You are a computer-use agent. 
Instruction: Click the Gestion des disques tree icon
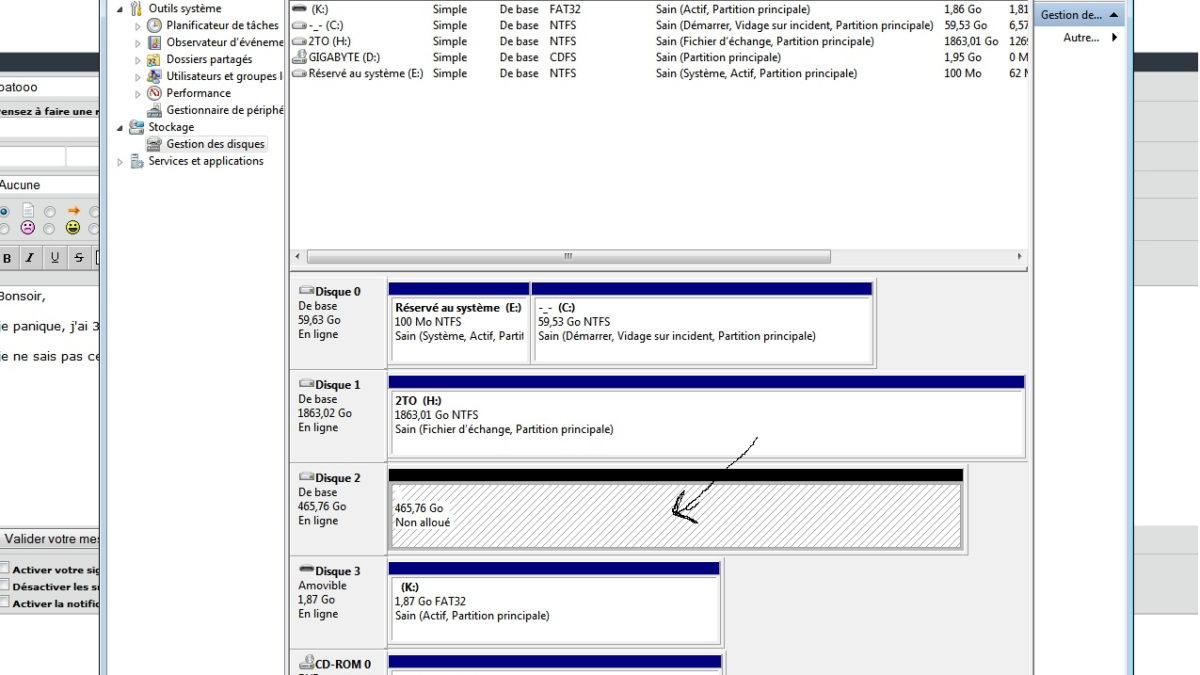(x=155, y=144)
